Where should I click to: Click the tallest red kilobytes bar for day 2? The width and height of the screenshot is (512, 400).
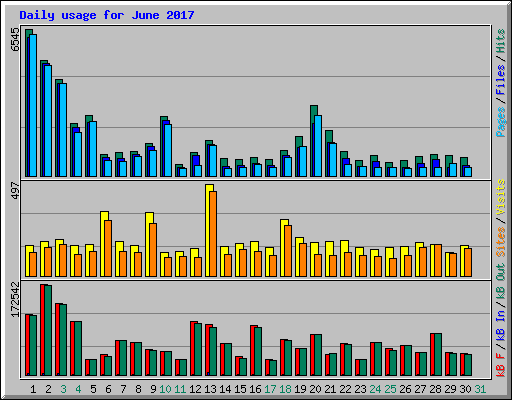(42, 330)
